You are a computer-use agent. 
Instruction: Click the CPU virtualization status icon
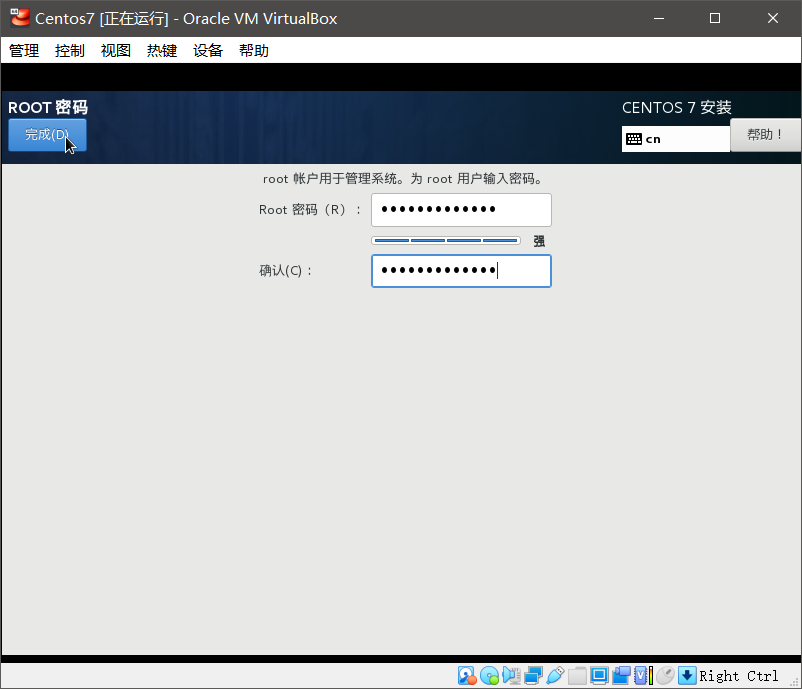click(x=643, y=676)
